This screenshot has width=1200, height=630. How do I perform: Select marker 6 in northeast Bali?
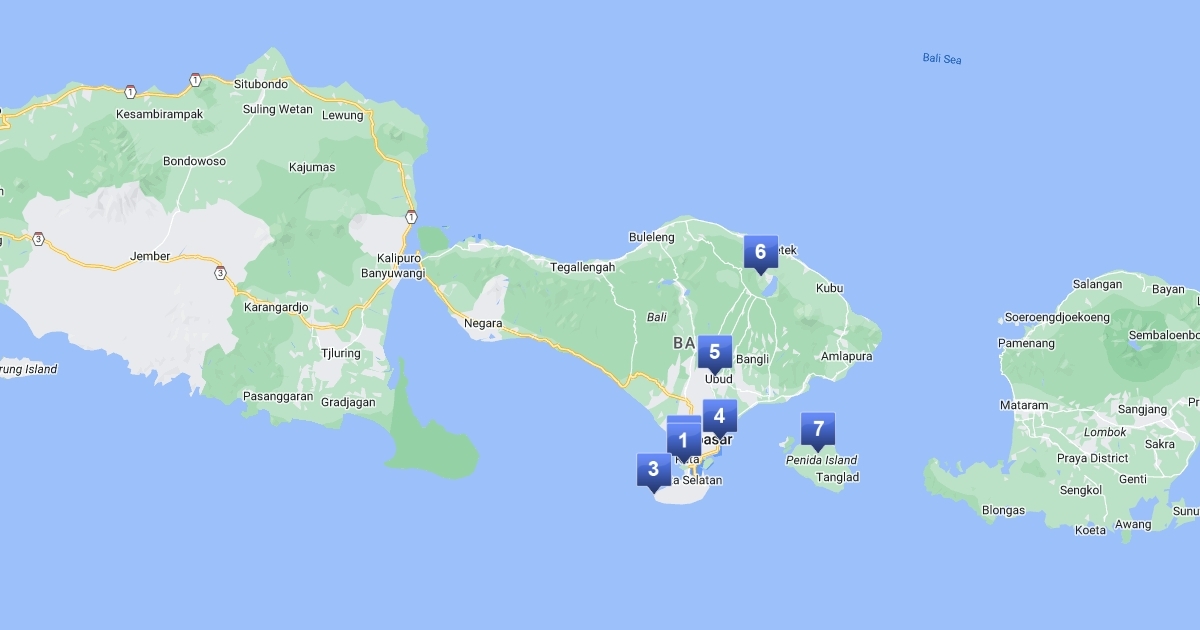click(760, 252)
